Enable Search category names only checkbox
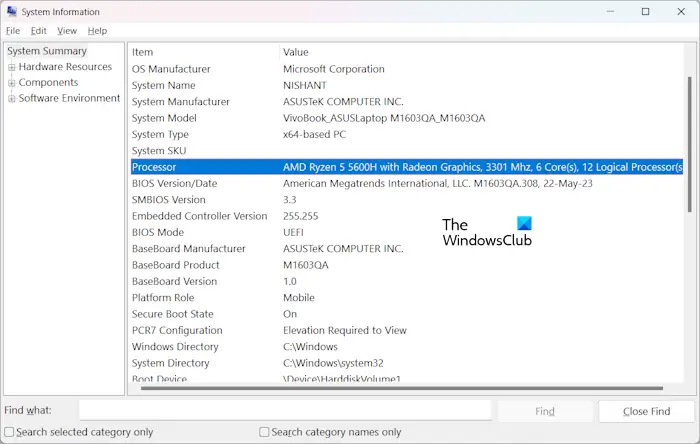Viewport: 700px width, 444px height. (x=264, y=432)
